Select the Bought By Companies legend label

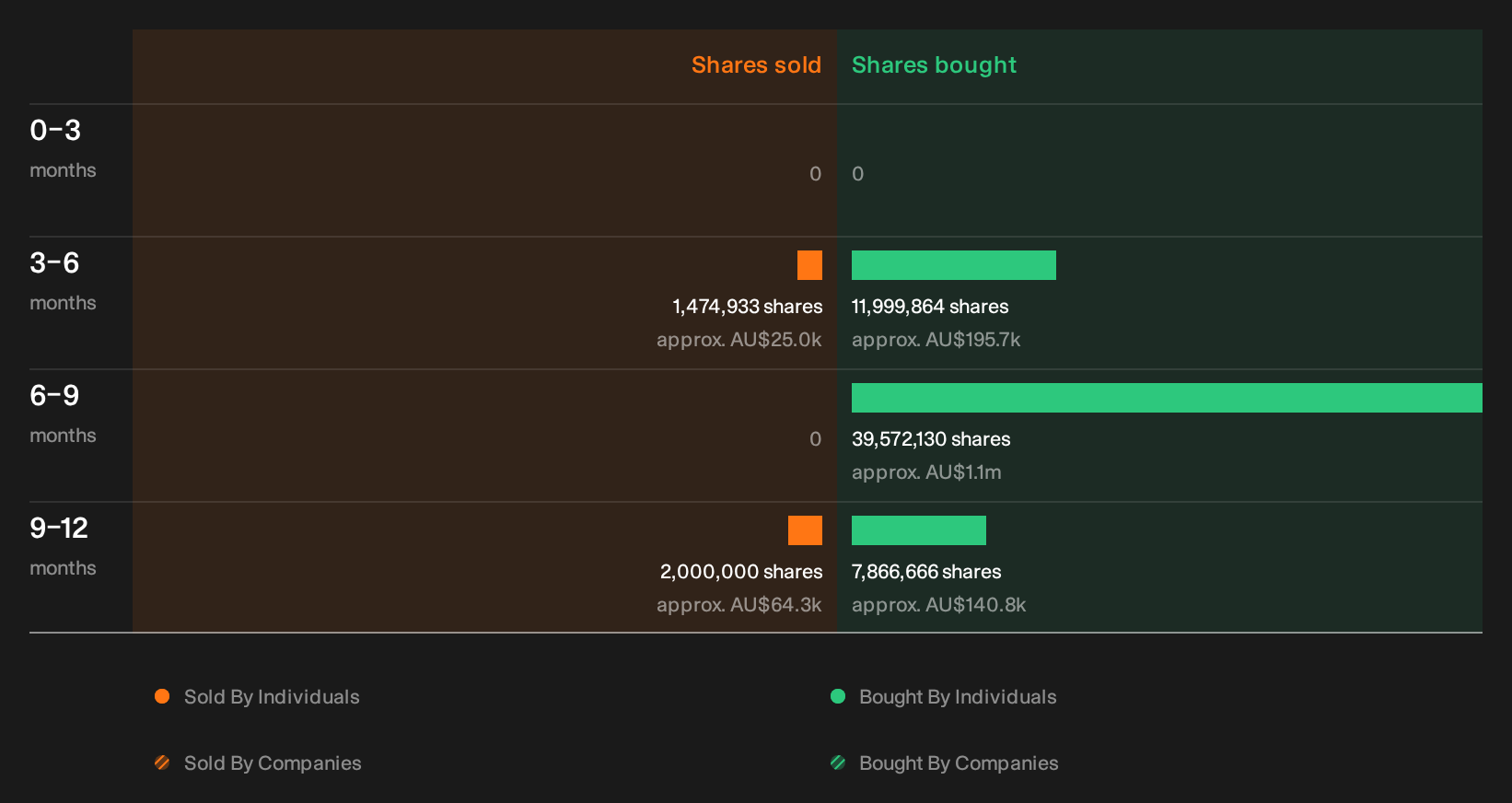[x=959, y=763]
